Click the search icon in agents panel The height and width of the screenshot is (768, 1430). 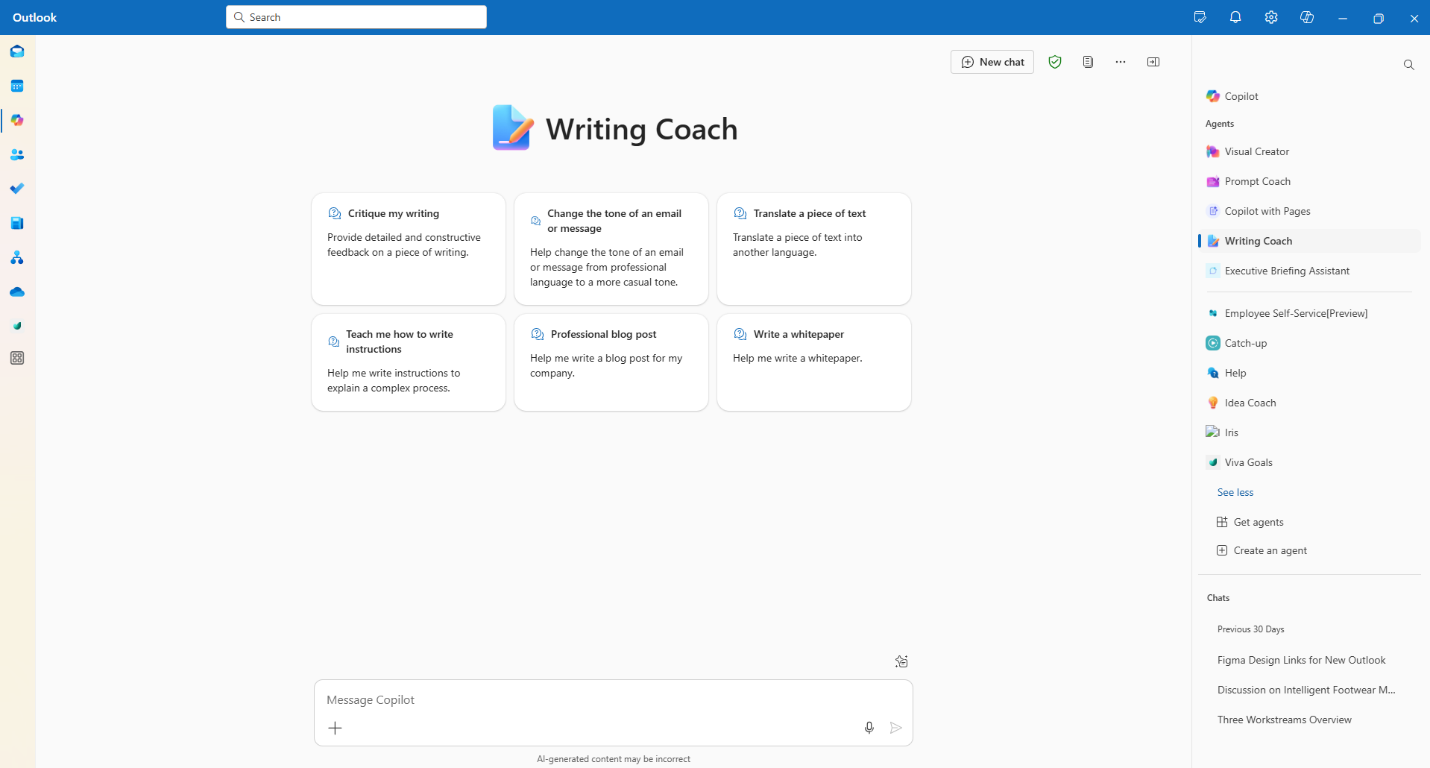point(1409,65)
